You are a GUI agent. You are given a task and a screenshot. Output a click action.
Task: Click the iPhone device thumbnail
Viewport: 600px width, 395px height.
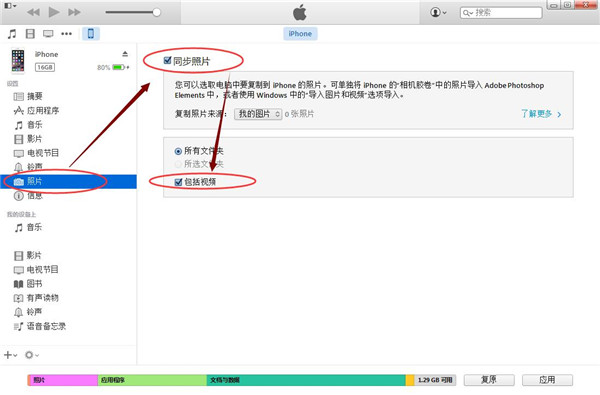point(18,60)
